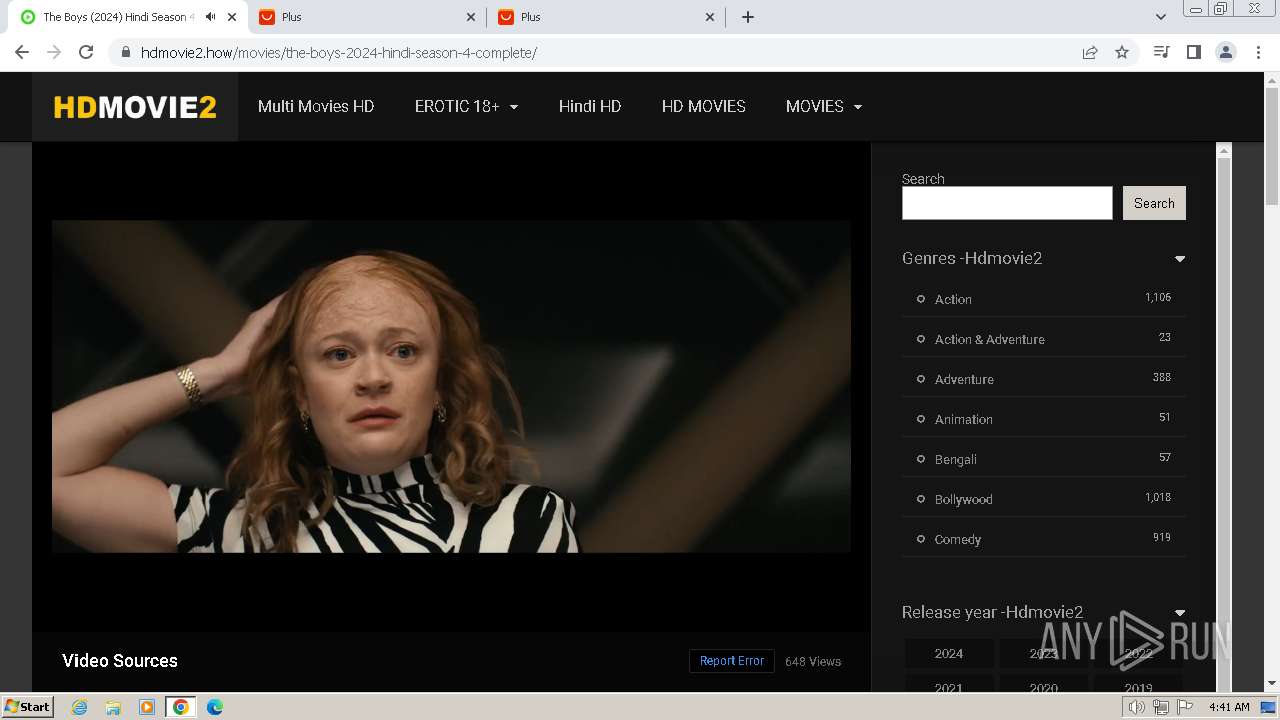Switch to the first Plus tab
1280x720 pixels.
[366, 17]
